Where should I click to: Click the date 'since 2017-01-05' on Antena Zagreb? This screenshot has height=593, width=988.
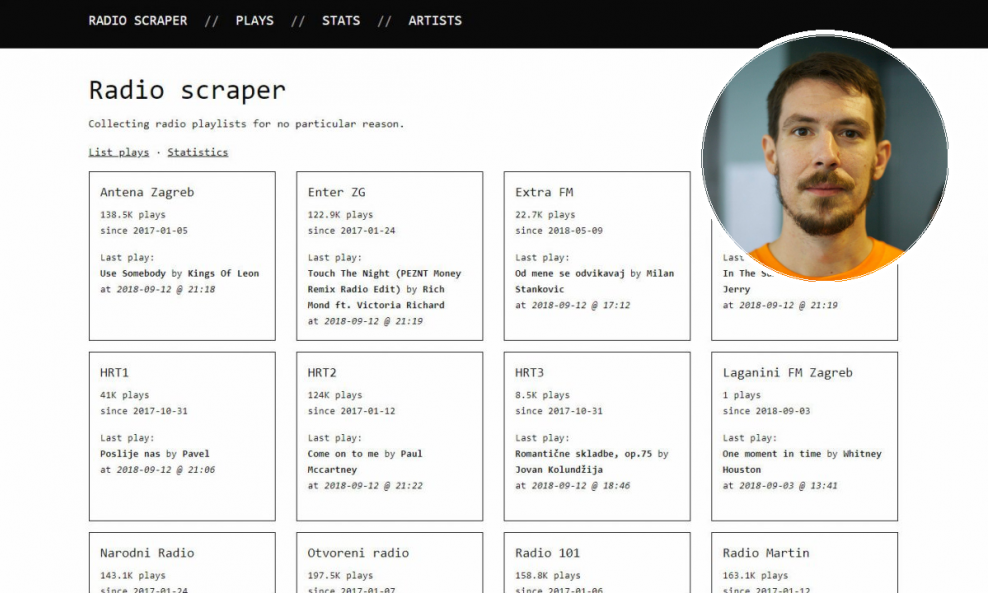(144, 230)
